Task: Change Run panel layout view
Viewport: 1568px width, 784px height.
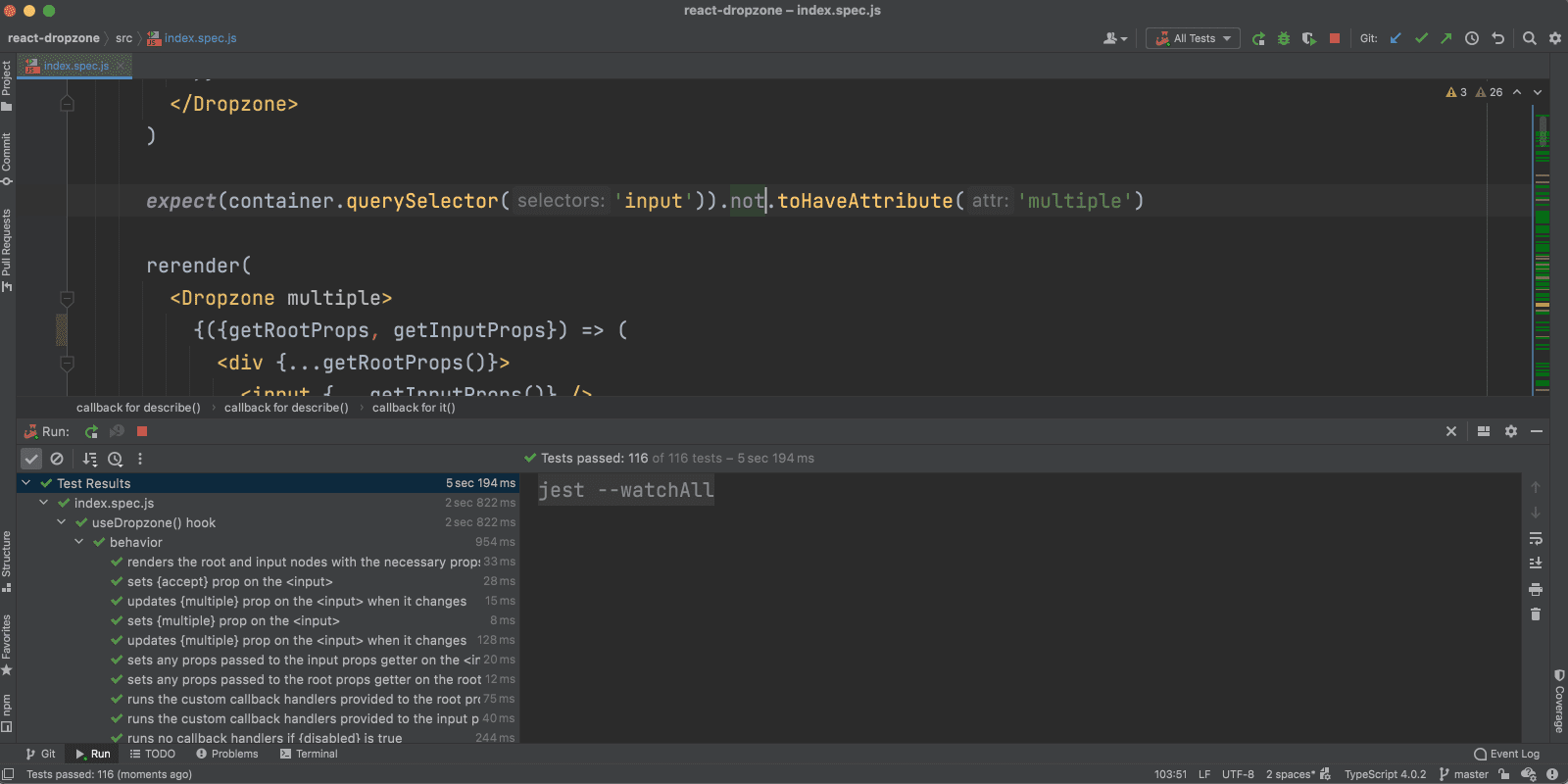Action: point(1484,431)
